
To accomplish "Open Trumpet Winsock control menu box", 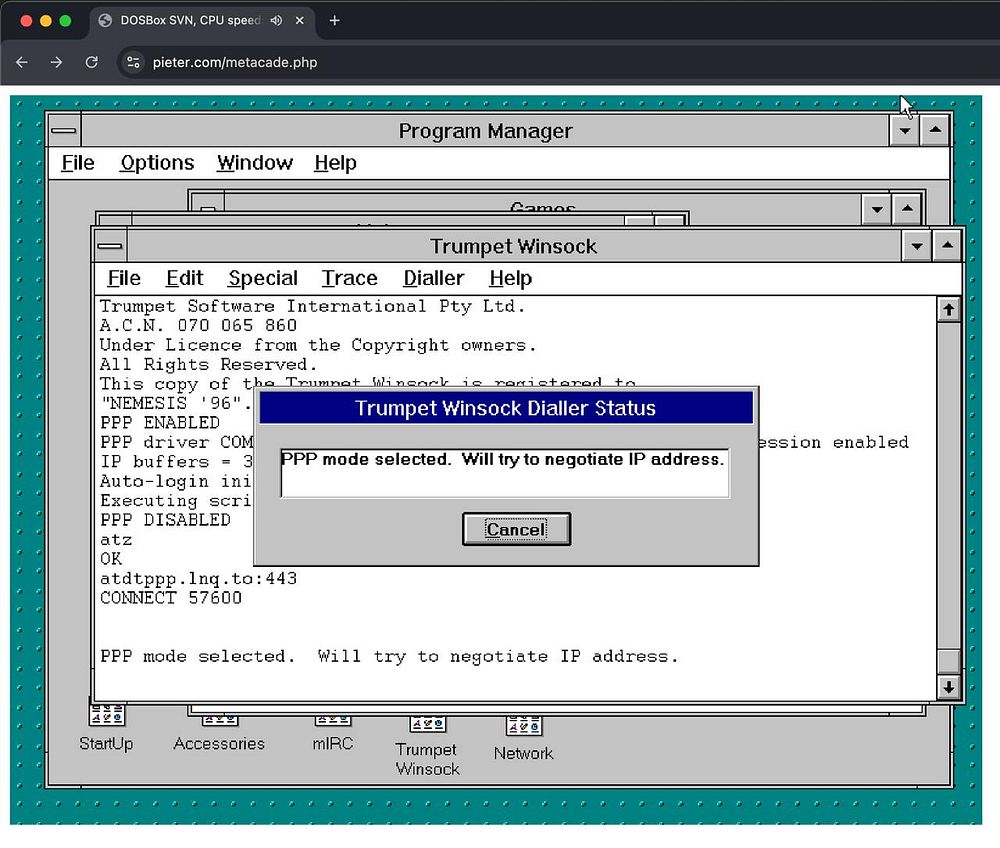I will pyautogui.click(x=110, y=246).
